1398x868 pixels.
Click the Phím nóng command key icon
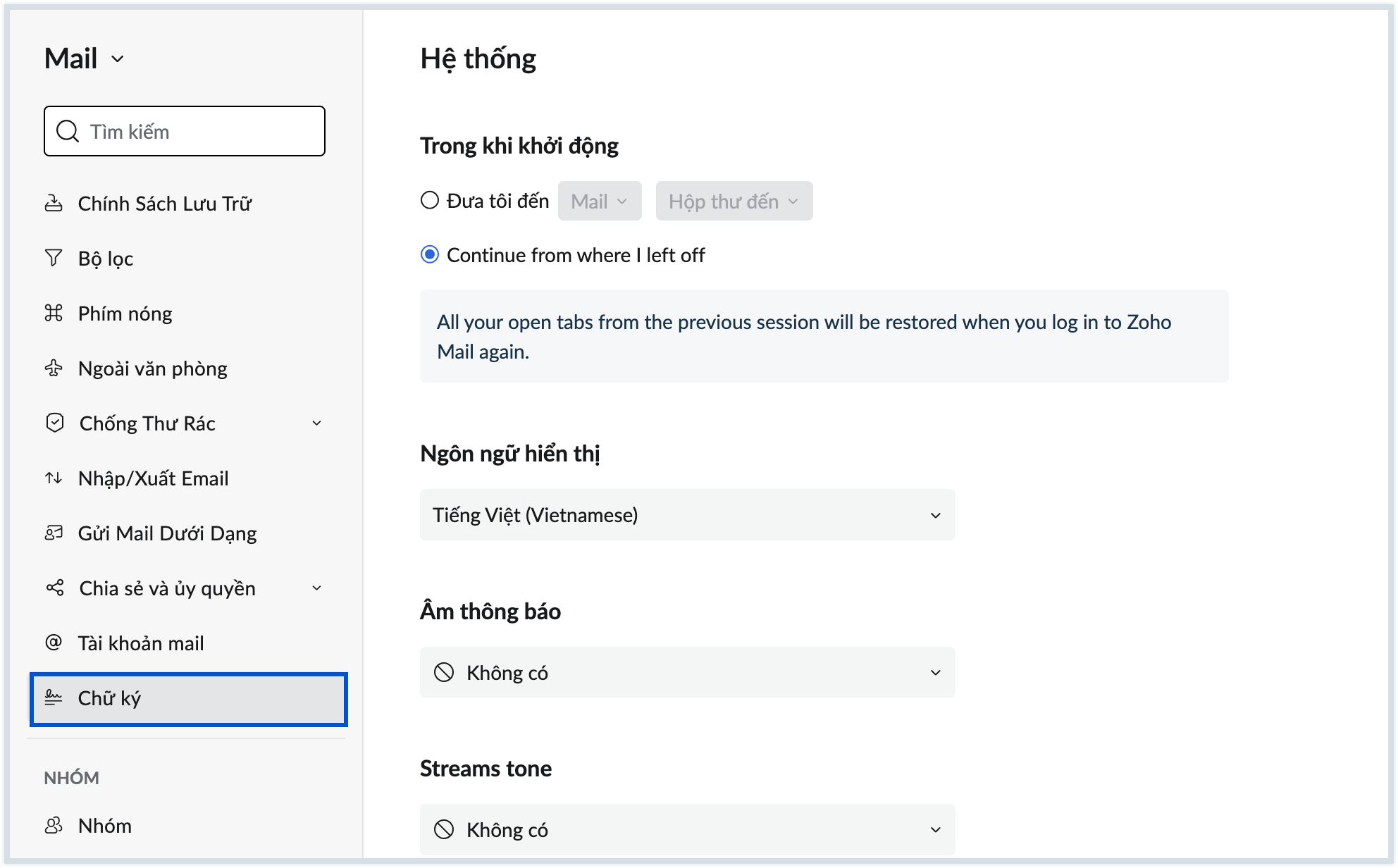click(x=54, y=313)
